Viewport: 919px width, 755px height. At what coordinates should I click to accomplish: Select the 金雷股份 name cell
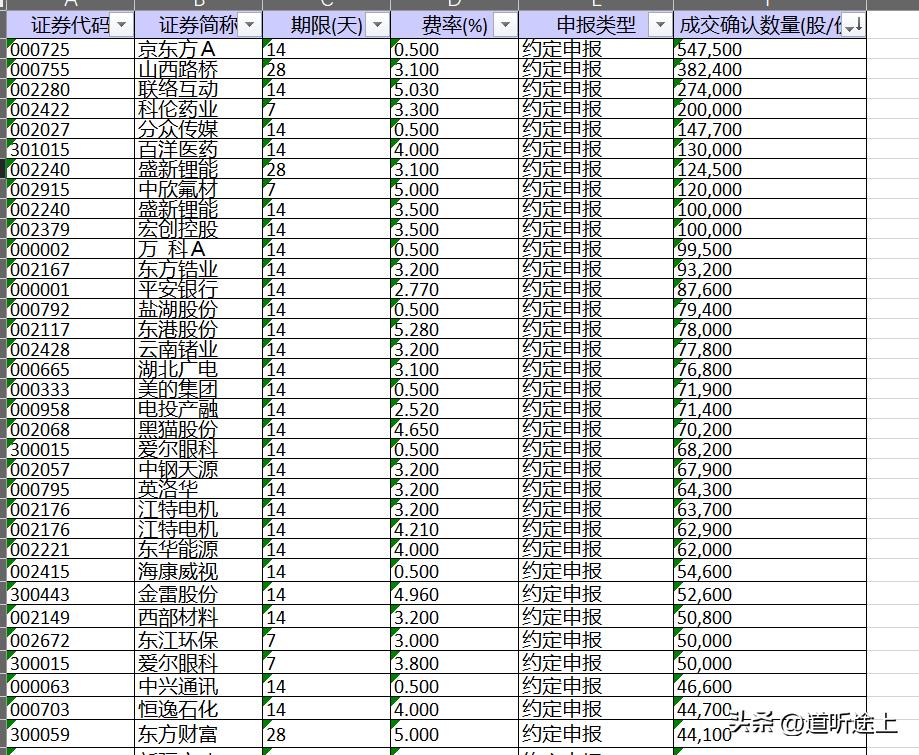198,593
